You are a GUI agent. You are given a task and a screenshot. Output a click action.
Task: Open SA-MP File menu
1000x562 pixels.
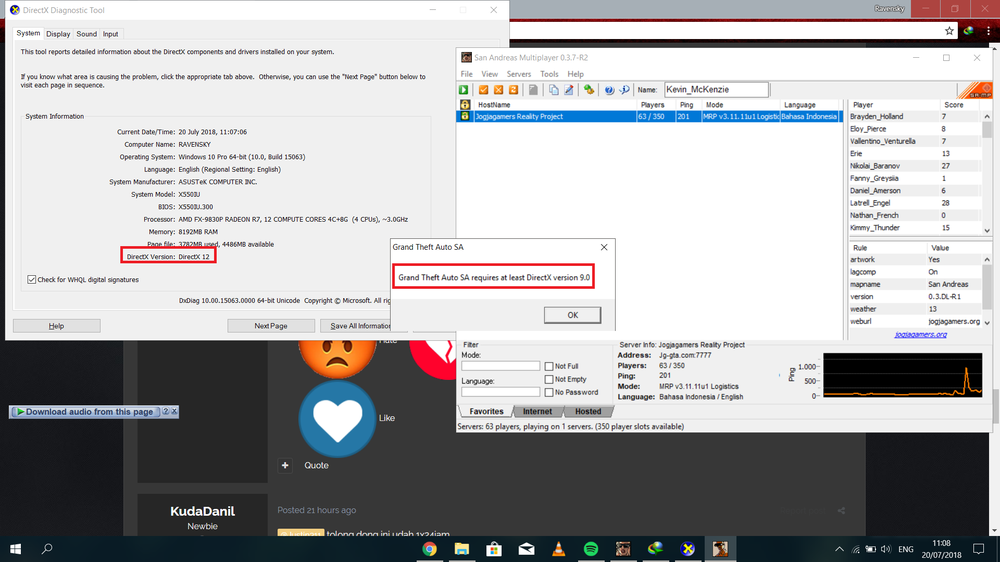coord(467,74)
